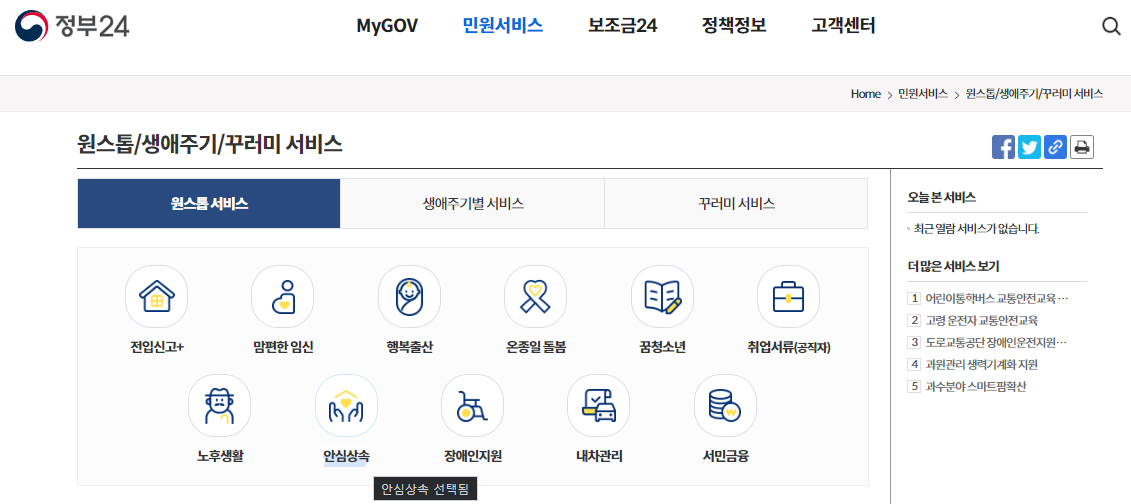Image resolution: width=1131 pixels, height=504 pixels.
Task: Click the 더 많은 서비스 보기 heading
Action: pyautogui.click(x=953, y=266)
